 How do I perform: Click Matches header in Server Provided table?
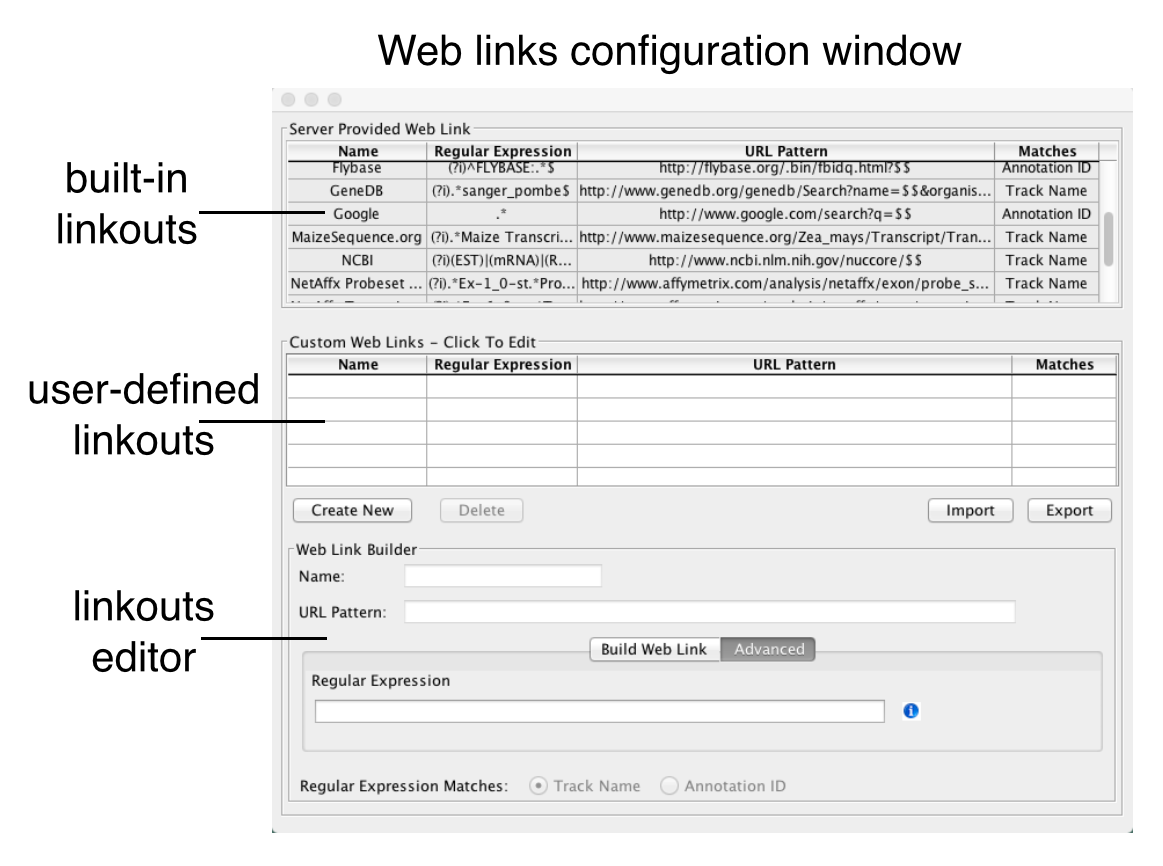pos(1047,151)
